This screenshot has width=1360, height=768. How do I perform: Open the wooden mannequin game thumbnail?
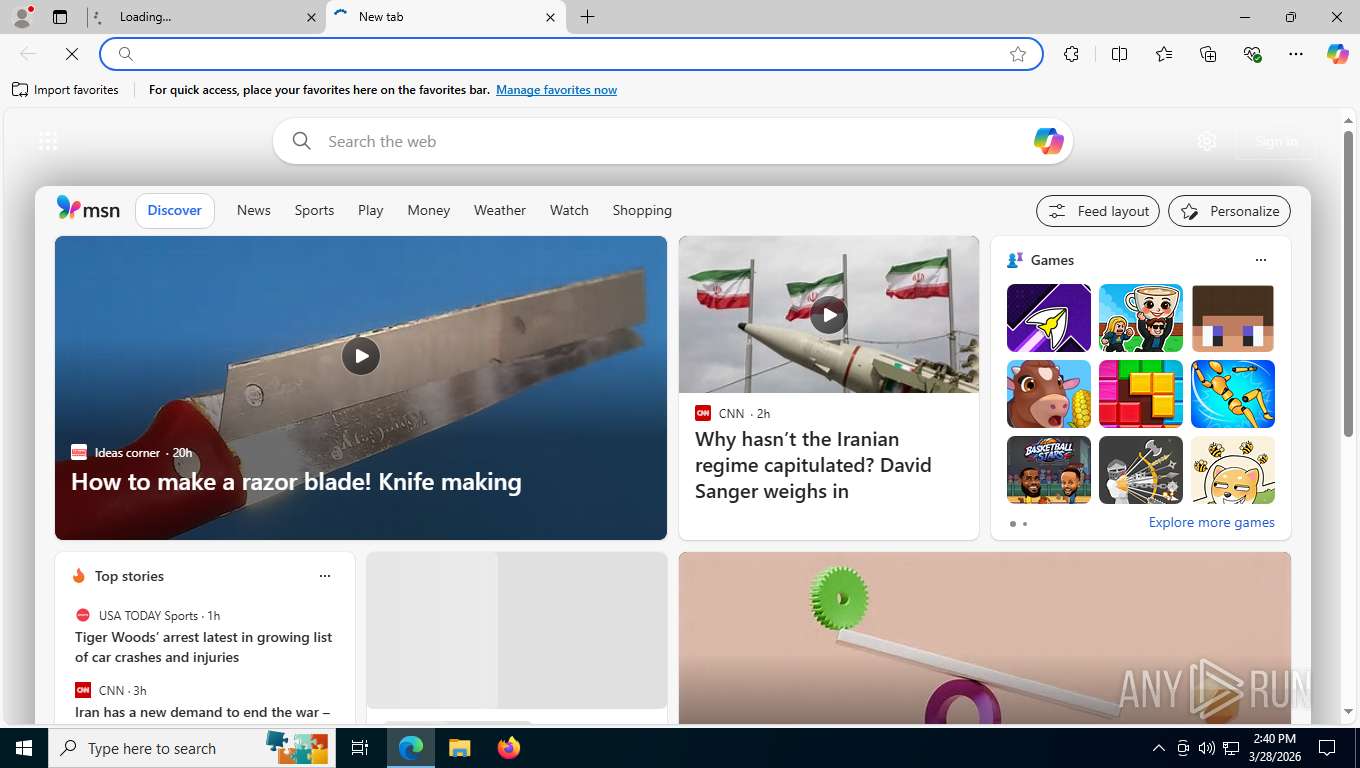coord(1233,394)
